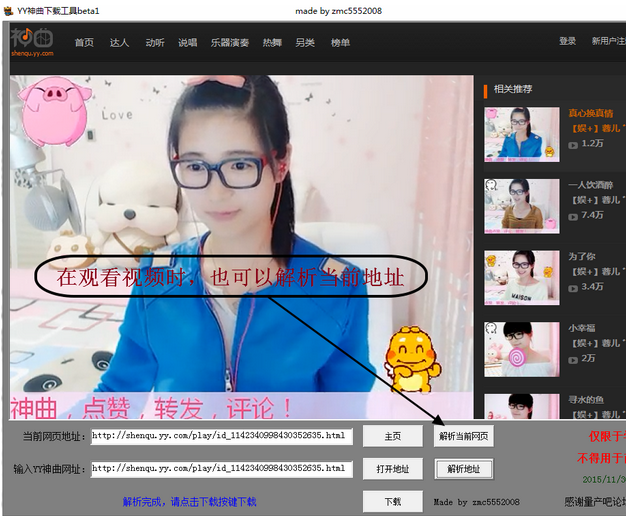Click the 登录 login link
The width and height of the screenshot is (626, 516).
[567, 41]
